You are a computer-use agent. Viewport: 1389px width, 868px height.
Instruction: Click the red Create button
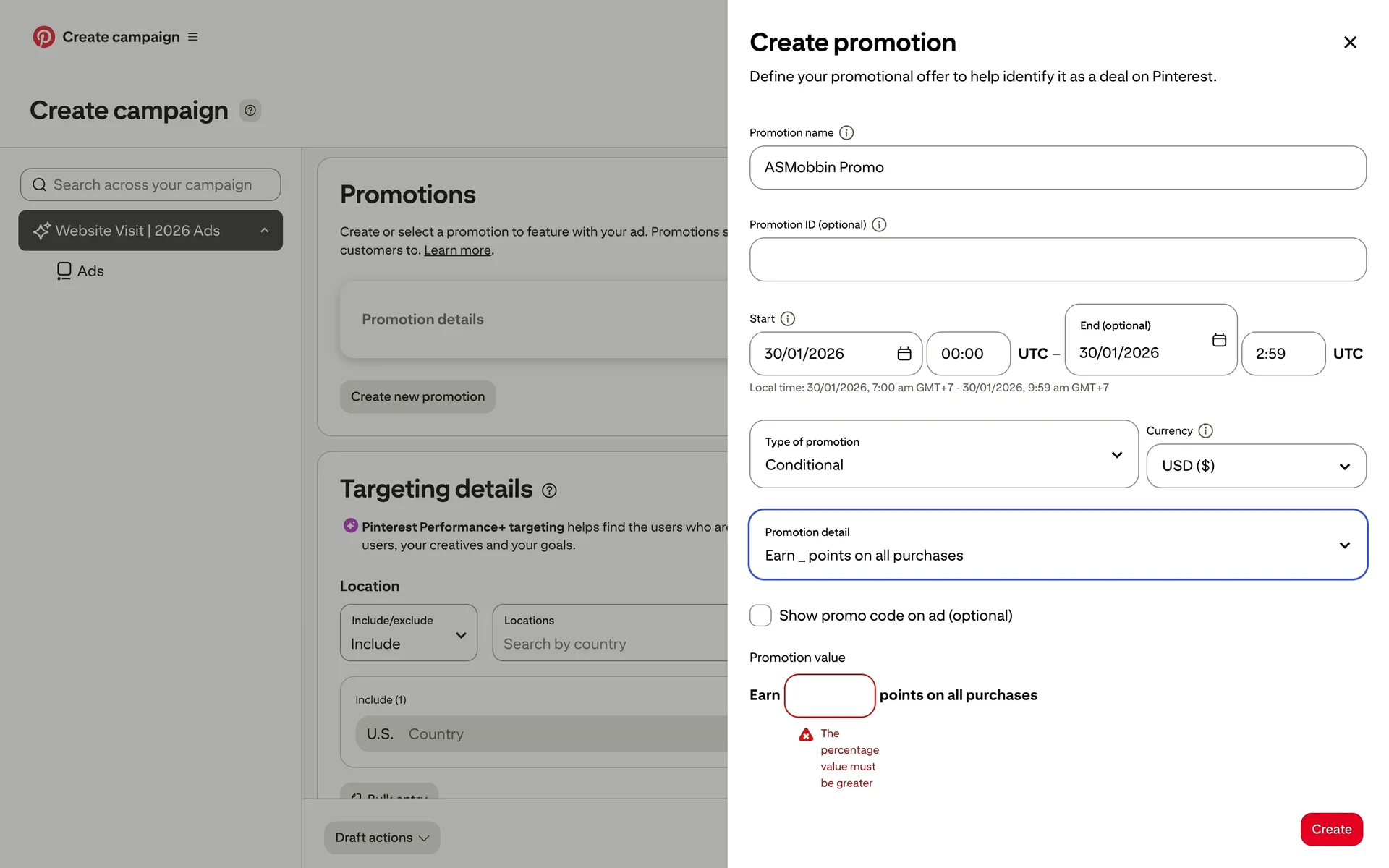pyautogui.click(x=1331, y=830)
